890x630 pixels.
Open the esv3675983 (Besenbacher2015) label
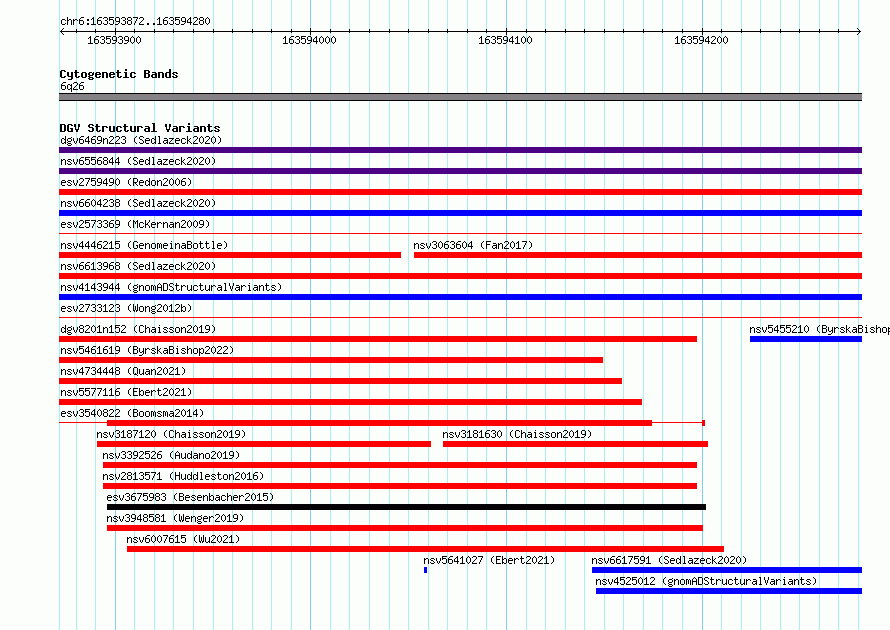click(x=190, y=497)
